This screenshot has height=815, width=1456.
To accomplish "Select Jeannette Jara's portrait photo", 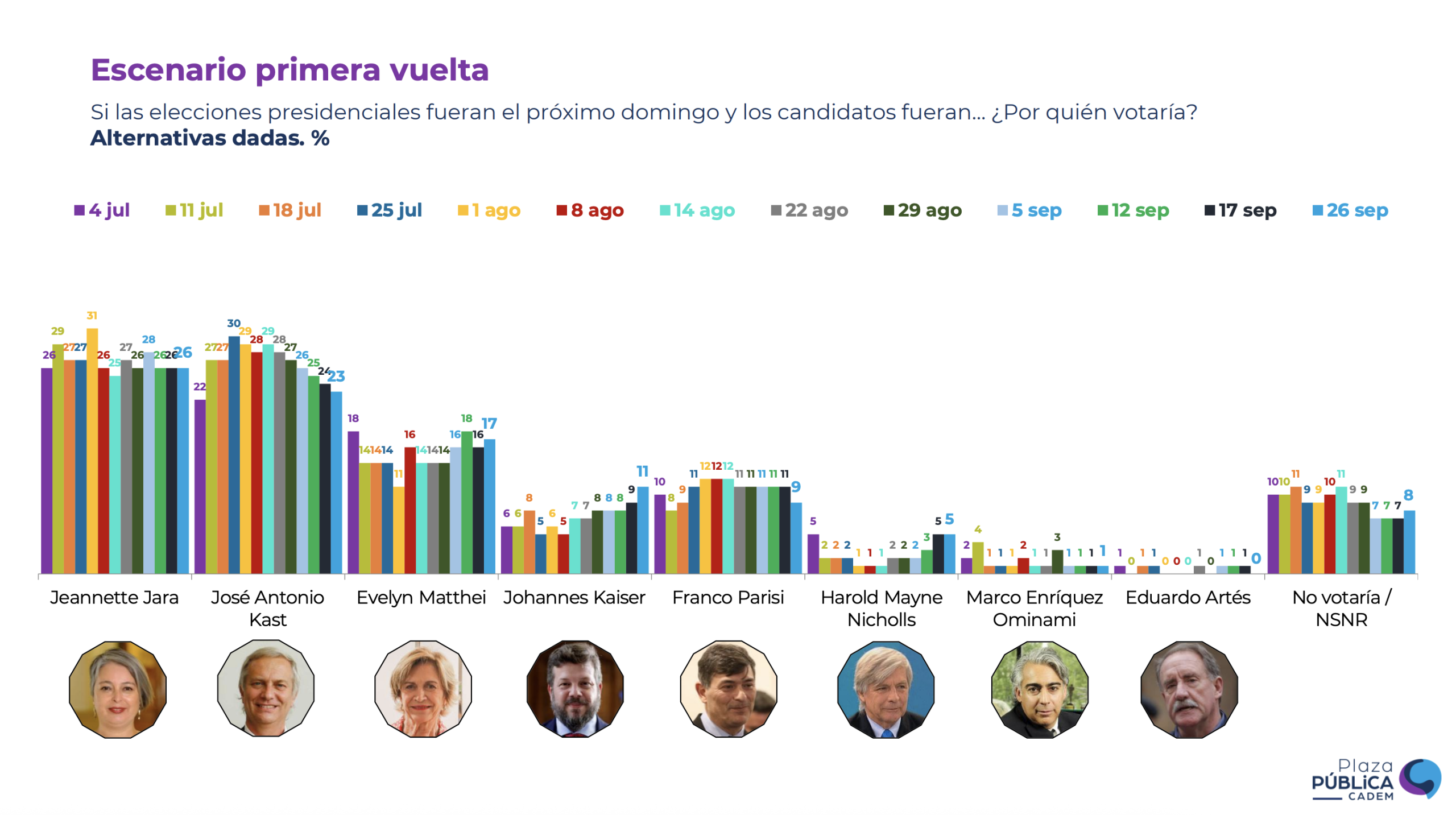I will [x=118, y=689].
